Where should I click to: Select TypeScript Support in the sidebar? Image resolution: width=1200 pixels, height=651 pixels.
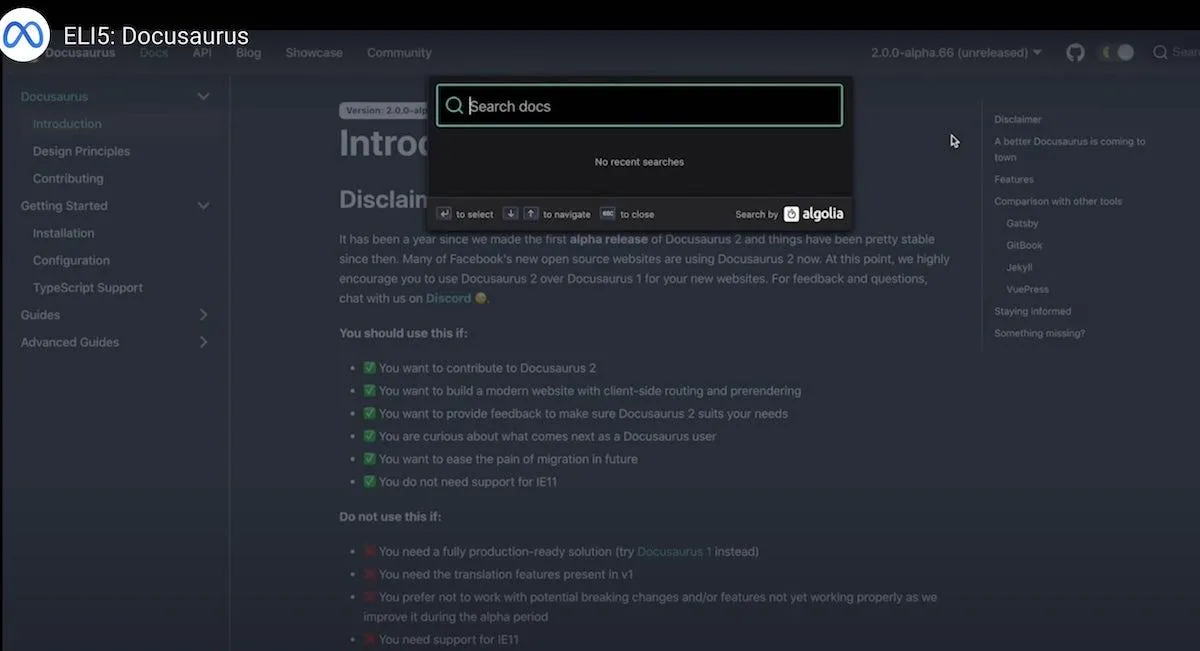point(88,288)
